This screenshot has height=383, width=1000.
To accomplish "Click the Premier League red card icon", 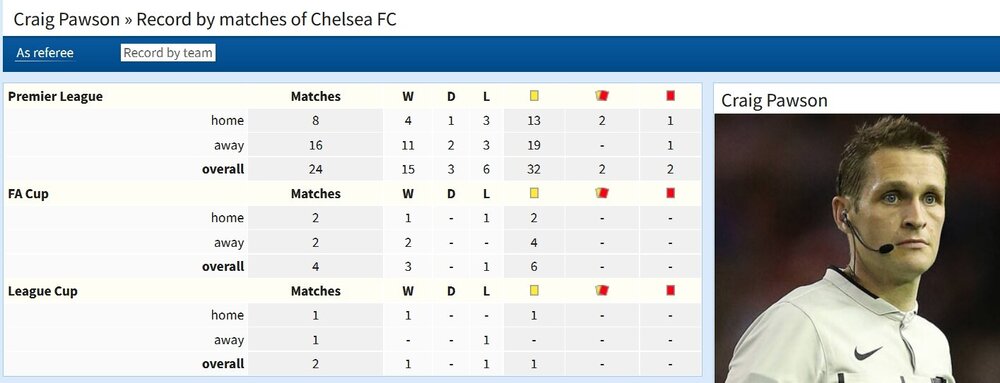I will click(x=670, y=96).
